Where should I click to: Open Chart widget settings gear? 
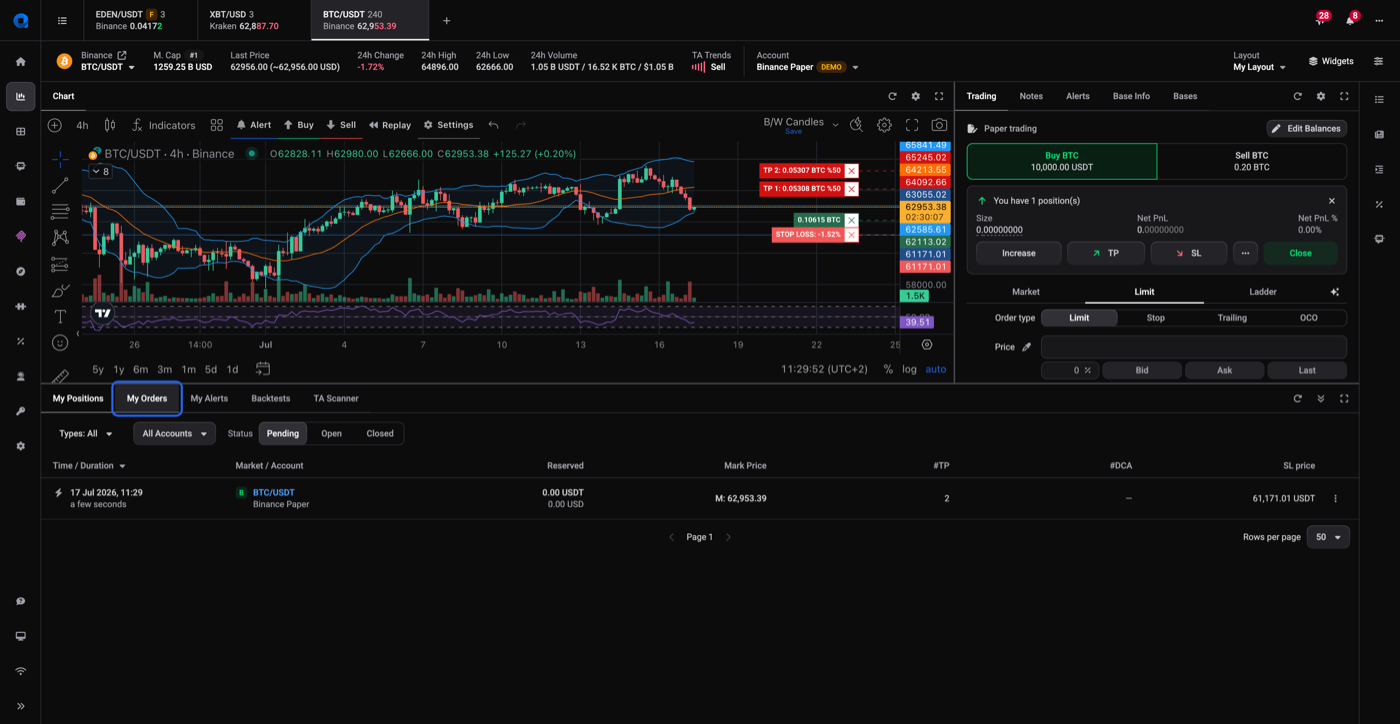915,96
